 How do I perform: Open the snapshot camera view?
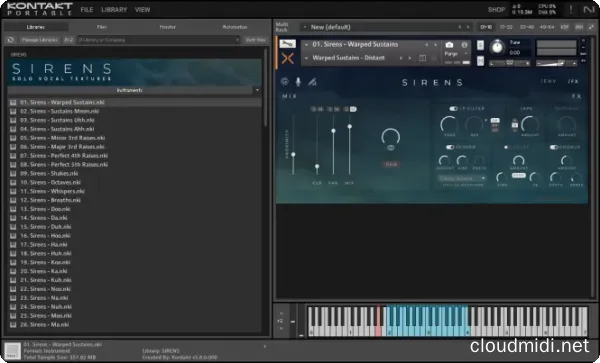pos(449,45)
